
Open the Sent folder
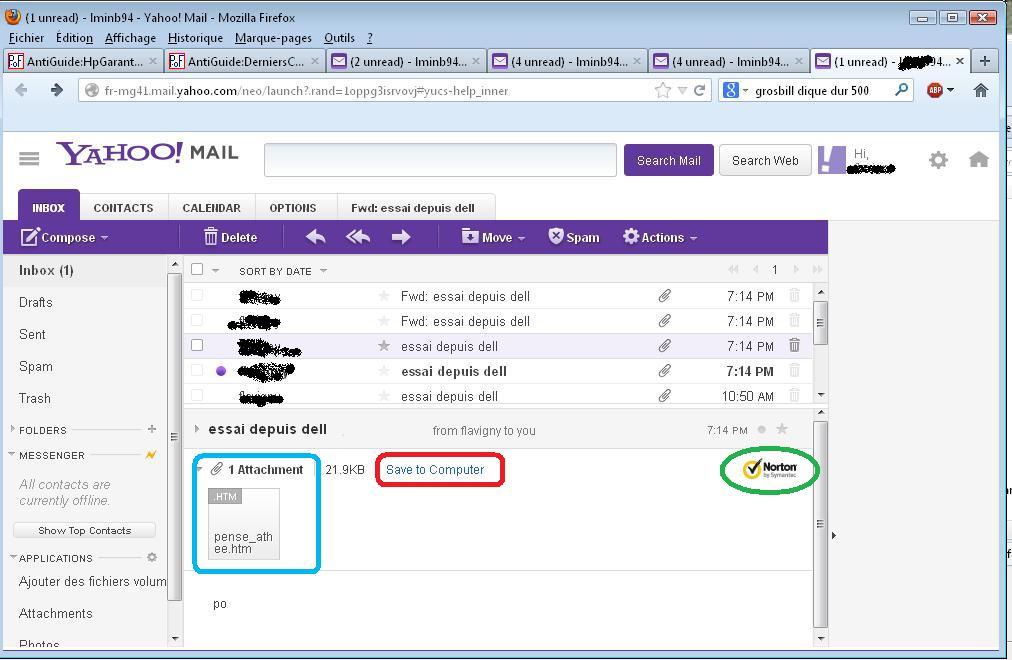click(x=32, y=334)
